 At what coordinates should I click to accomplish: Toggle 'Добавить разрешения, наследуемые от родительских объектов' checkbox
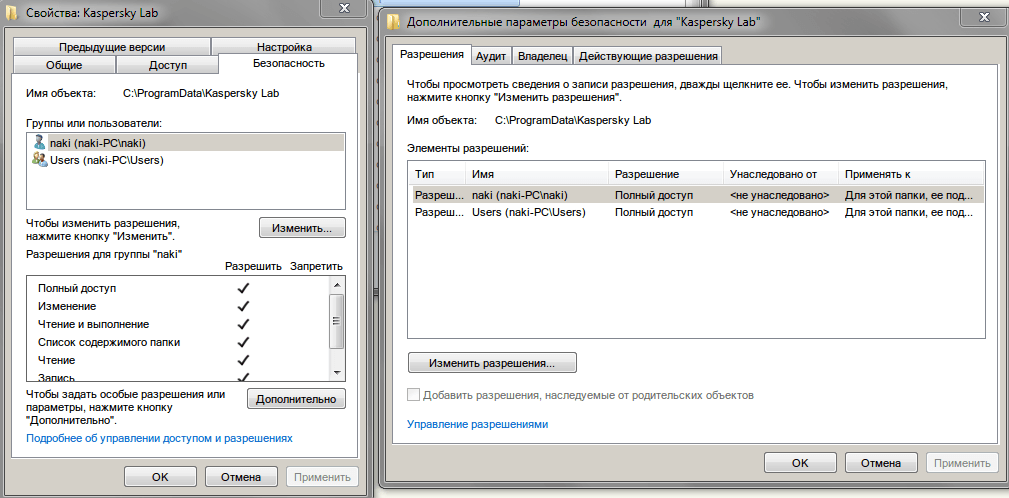tap(415, 395)
